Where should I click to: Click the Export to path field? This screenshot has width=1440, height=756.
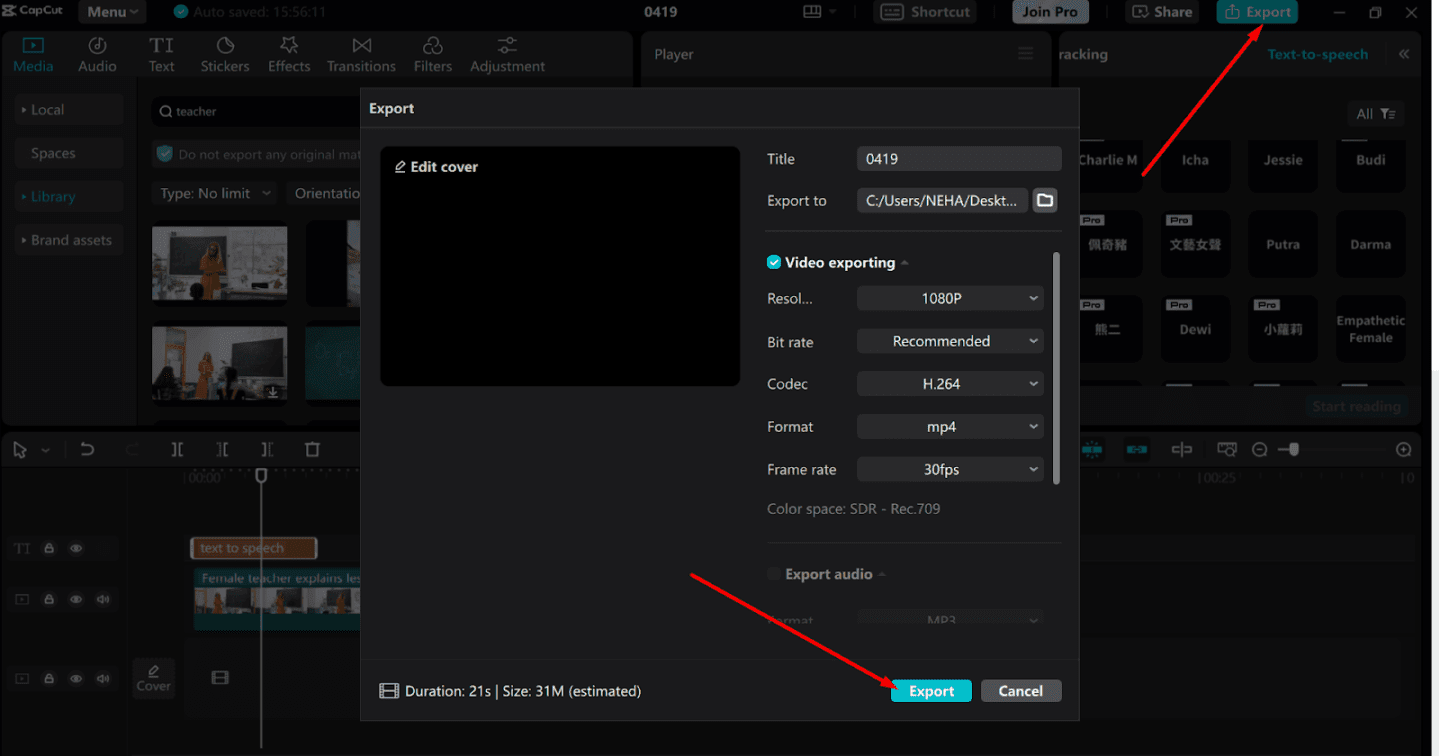click(942, 200)
